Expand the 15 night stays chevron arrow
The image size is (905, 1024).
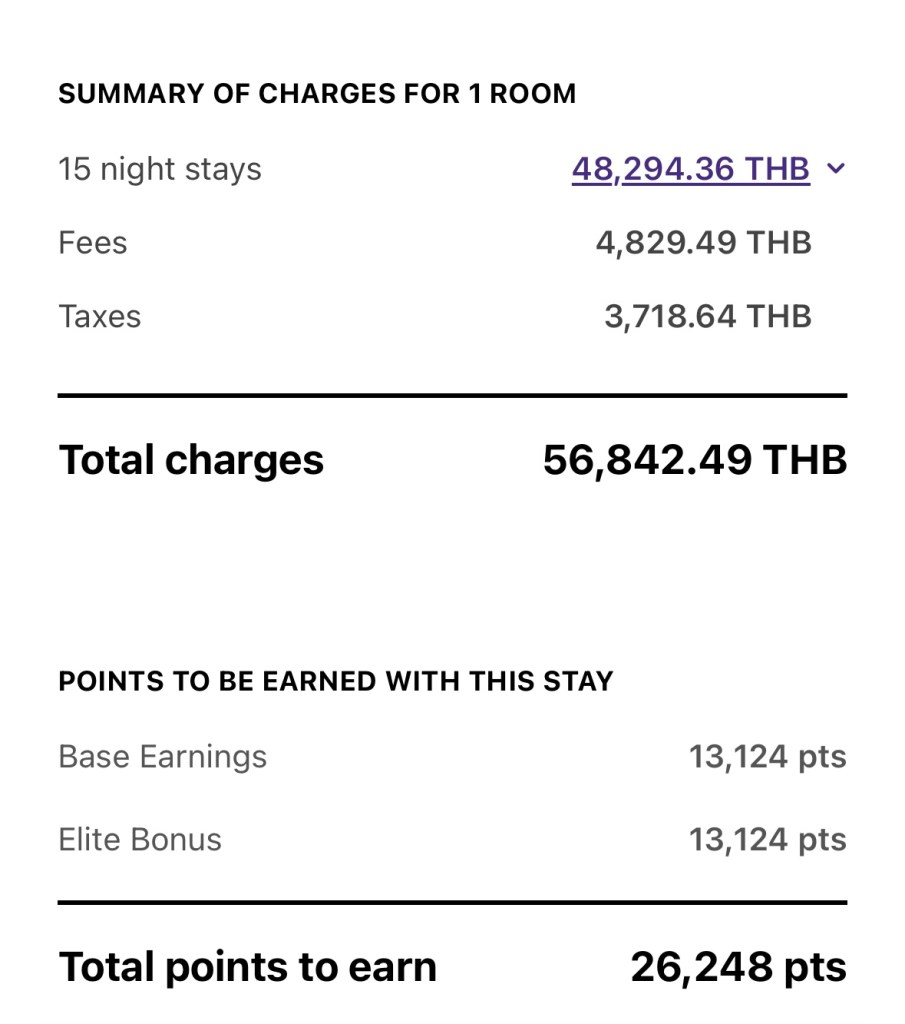(837, 169)
